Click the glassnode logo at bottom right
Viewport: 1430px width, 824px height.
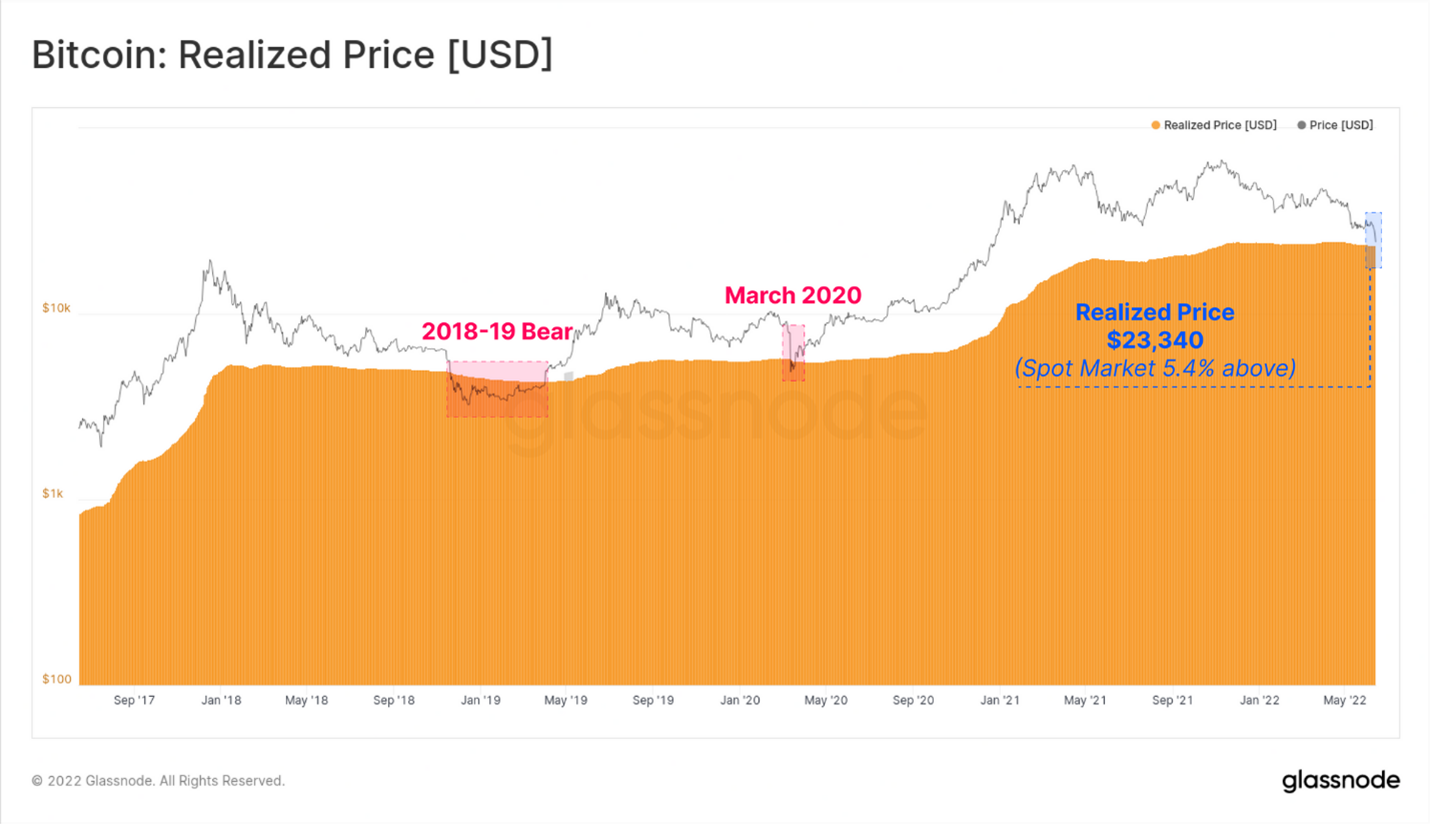point(1340,781)
